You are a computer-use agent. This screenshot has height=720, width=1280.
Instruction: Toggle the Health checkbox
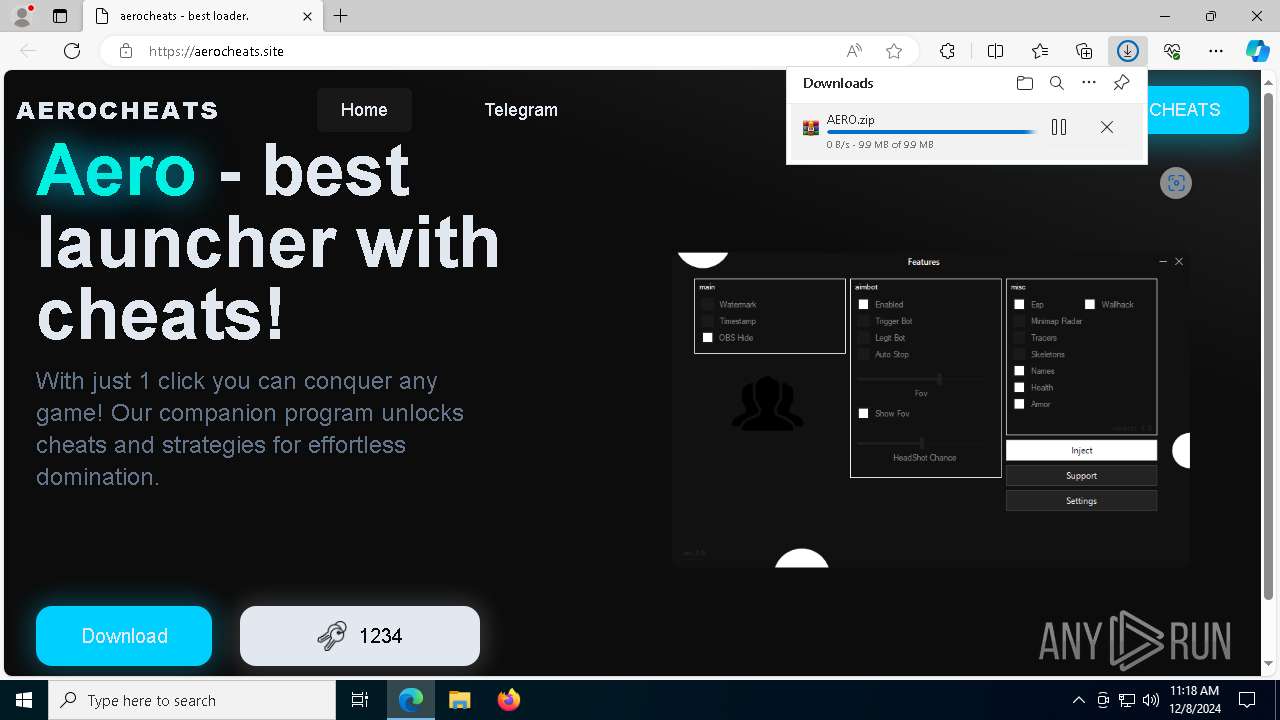pyautogui.click(x=1019, y=387)
